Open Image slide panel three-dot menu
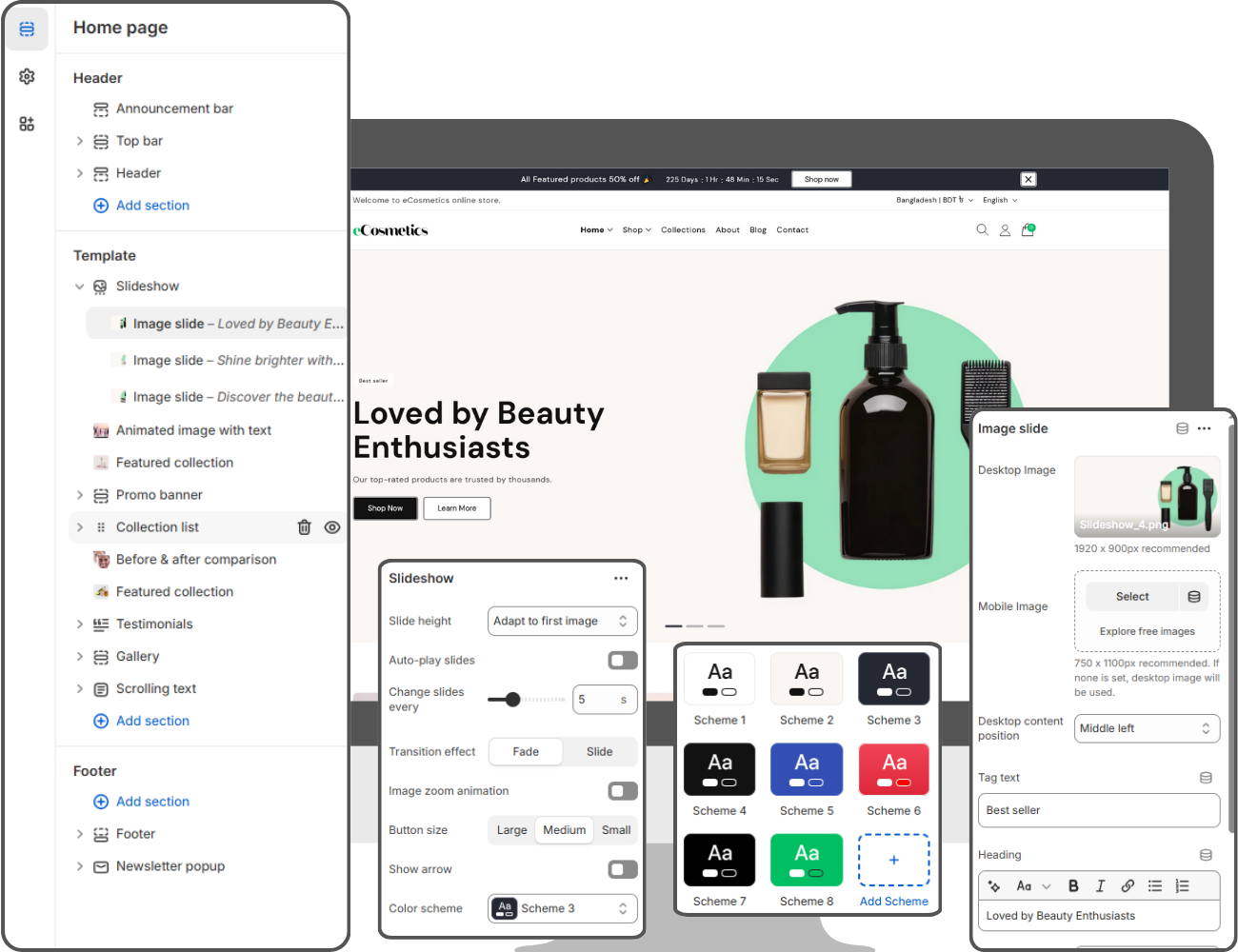The height and width of the screenshot is (952, 1238). 1205,428
